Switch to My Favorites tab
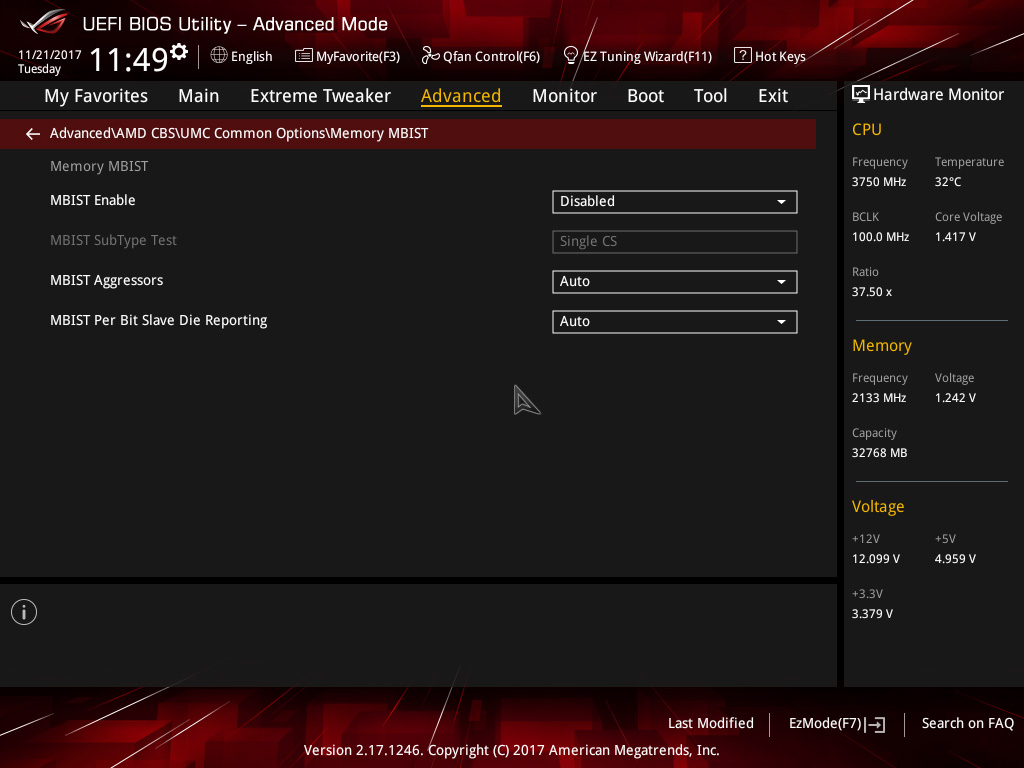 pyautogui.click(x=96, y=96)
